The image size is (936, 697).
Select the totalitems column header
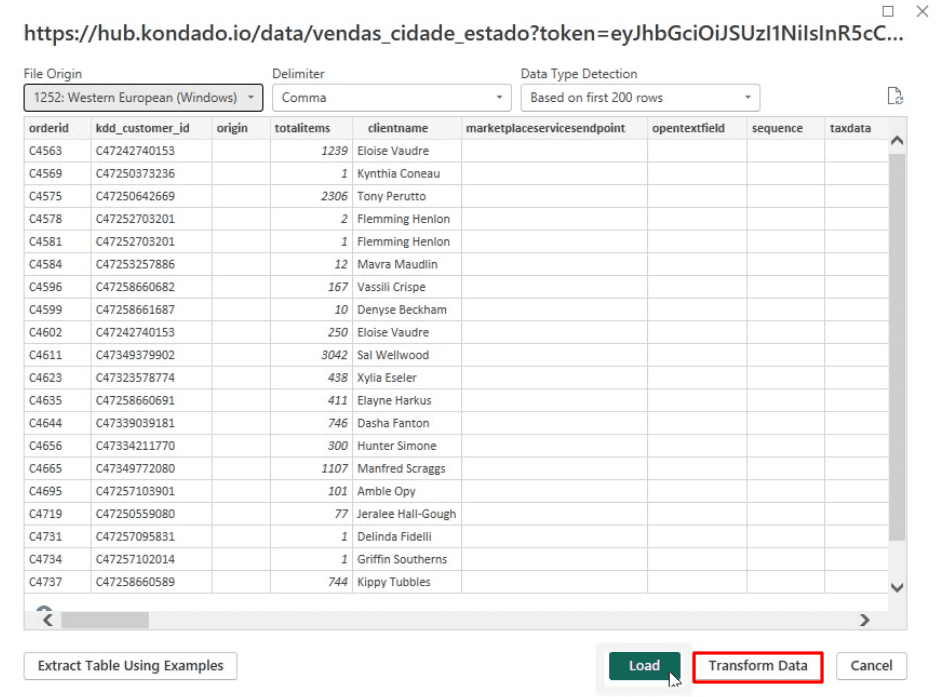tap(302, 129)
